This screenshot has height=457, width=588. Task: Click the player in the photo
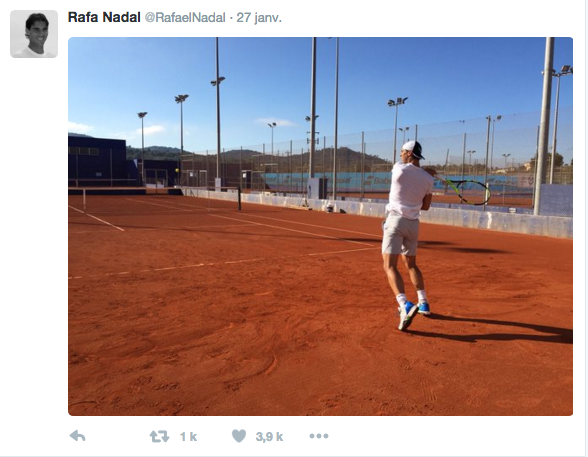[x=406, y=235]
